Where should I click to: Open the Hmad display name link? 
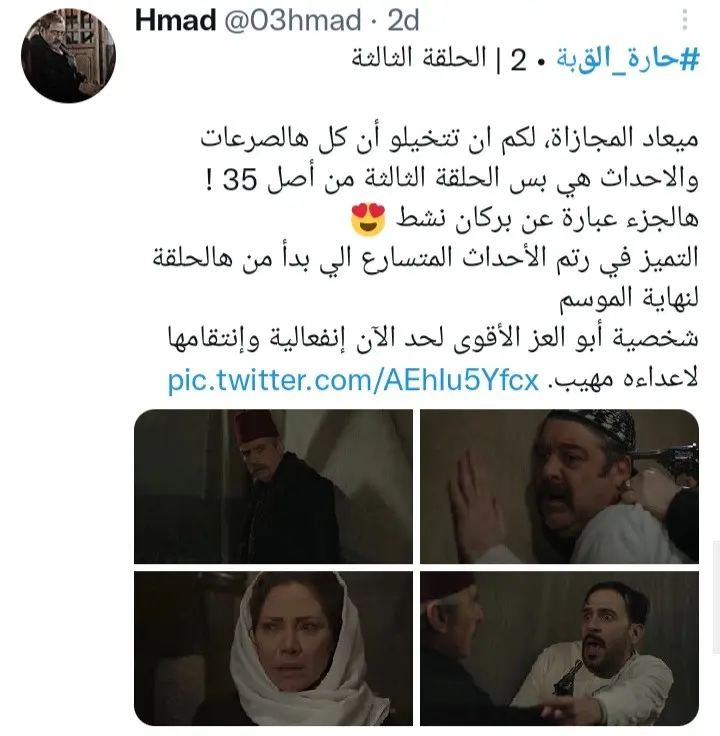176,20
